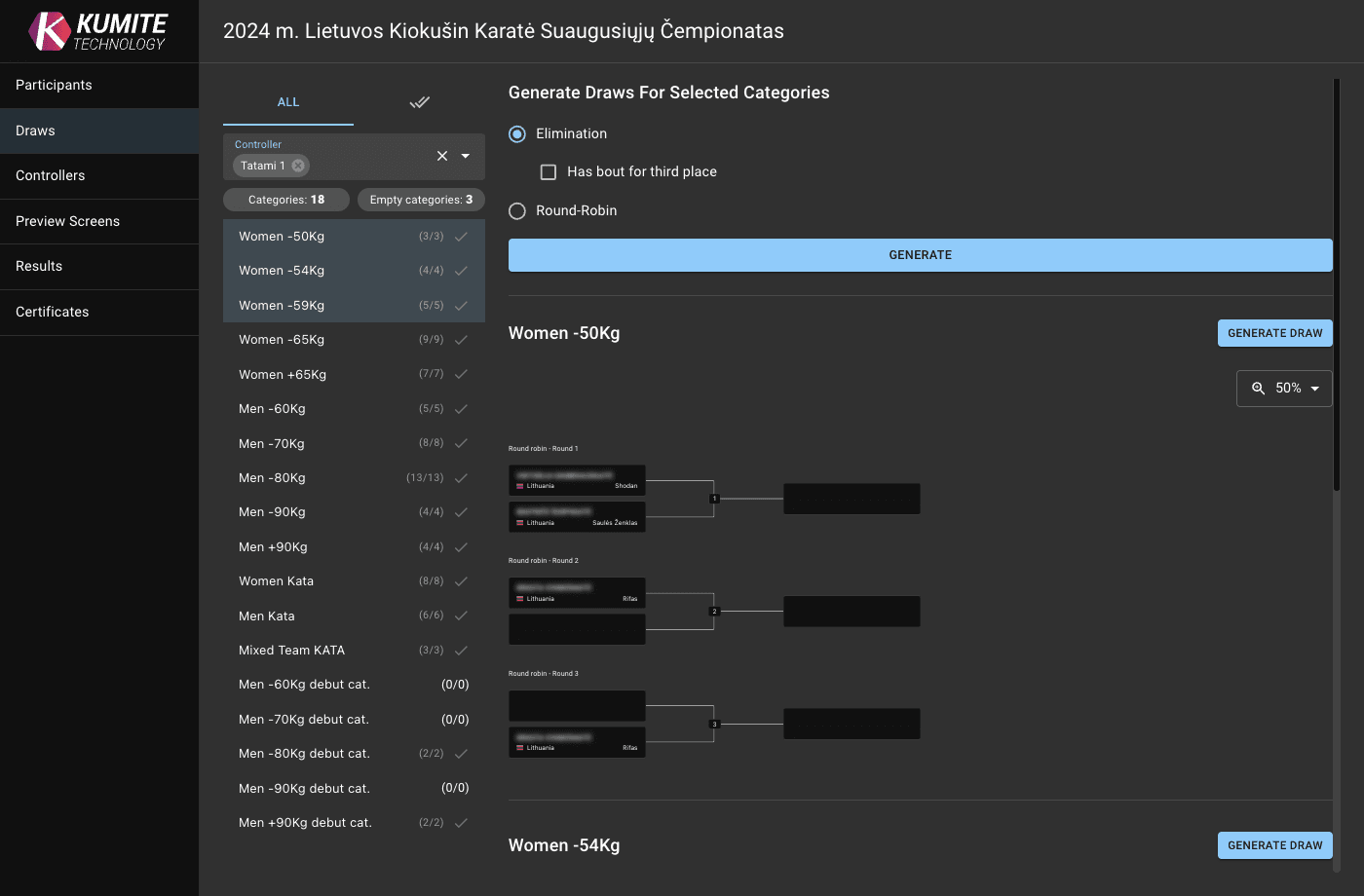1364x896 pixels.
Task: Expand the Controller dropdown arrow
Action: (466, 156)
